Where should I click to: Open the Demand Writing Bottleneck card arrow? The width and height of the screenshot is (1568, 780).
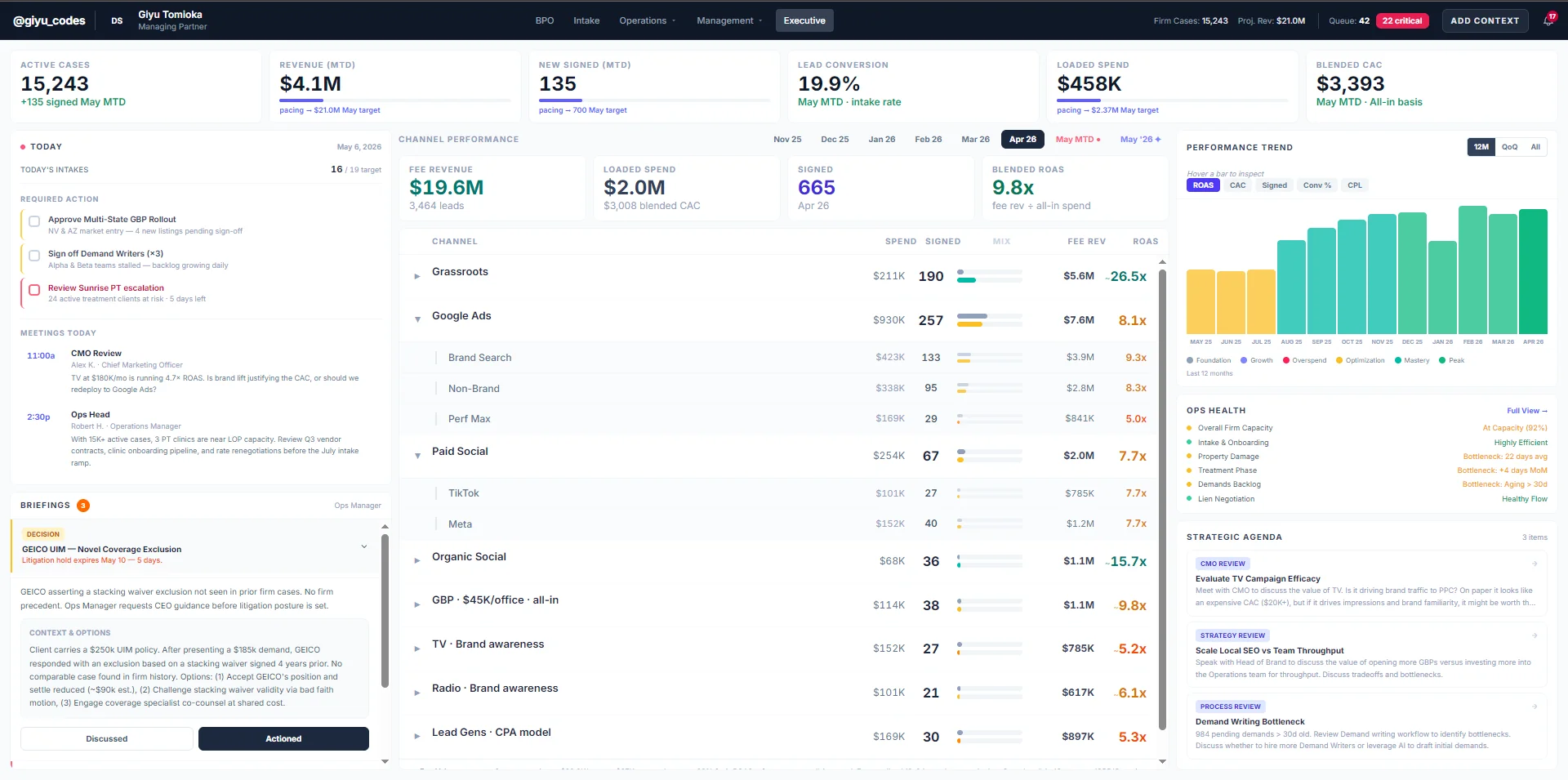tap(1535, 706)
